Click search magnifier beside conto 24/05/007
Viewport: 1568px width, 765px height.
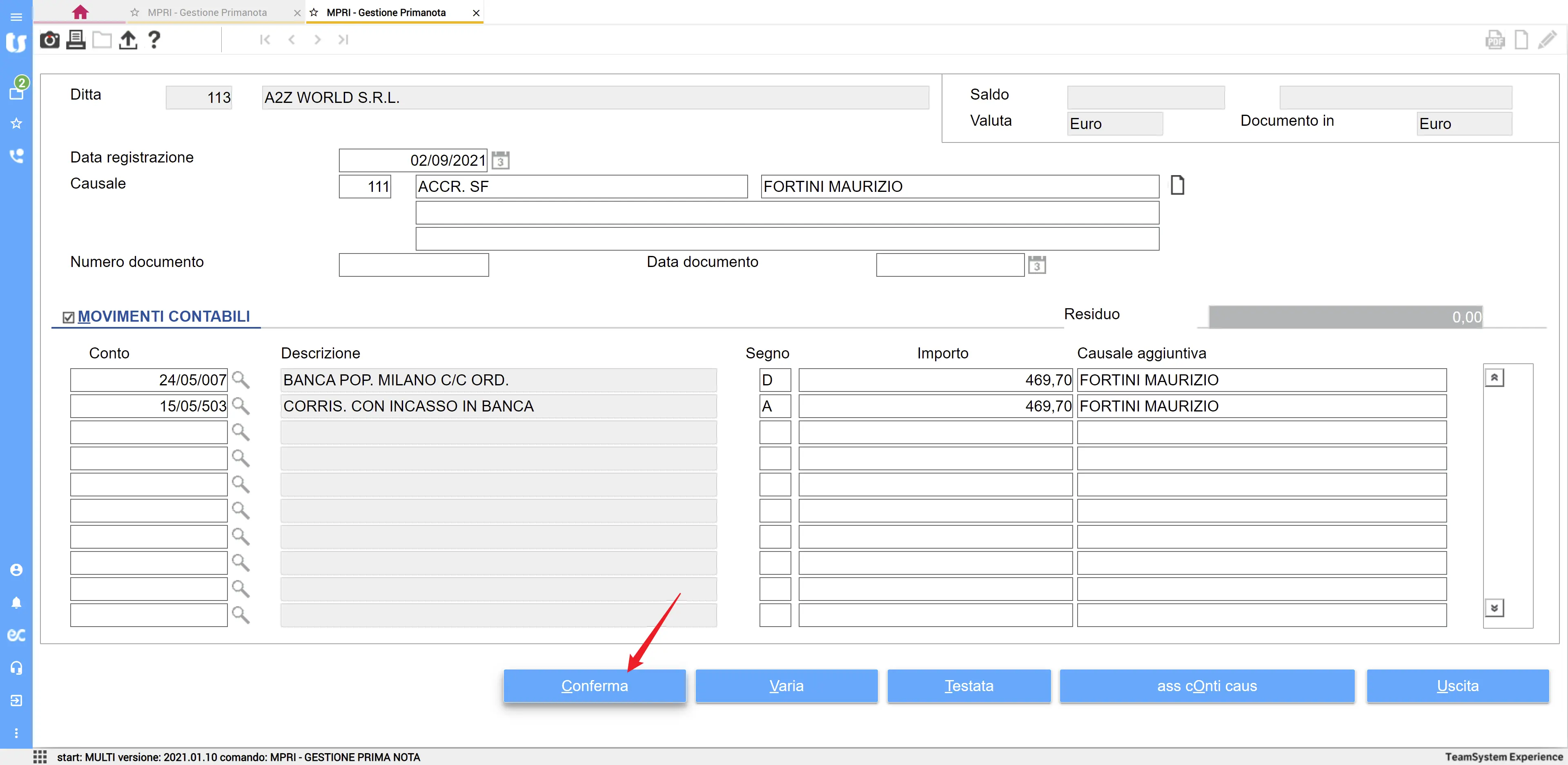tap(241, 380)
